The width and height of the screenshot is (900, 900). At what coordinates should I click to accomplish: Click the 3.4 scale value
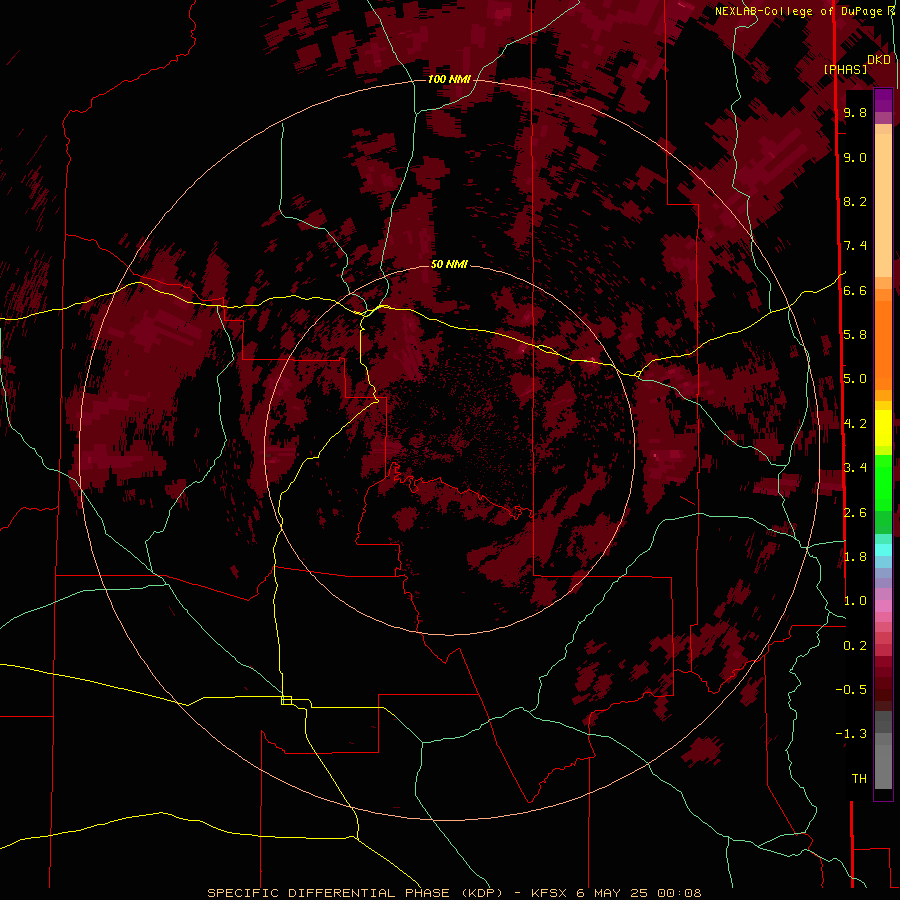(855, 468)
